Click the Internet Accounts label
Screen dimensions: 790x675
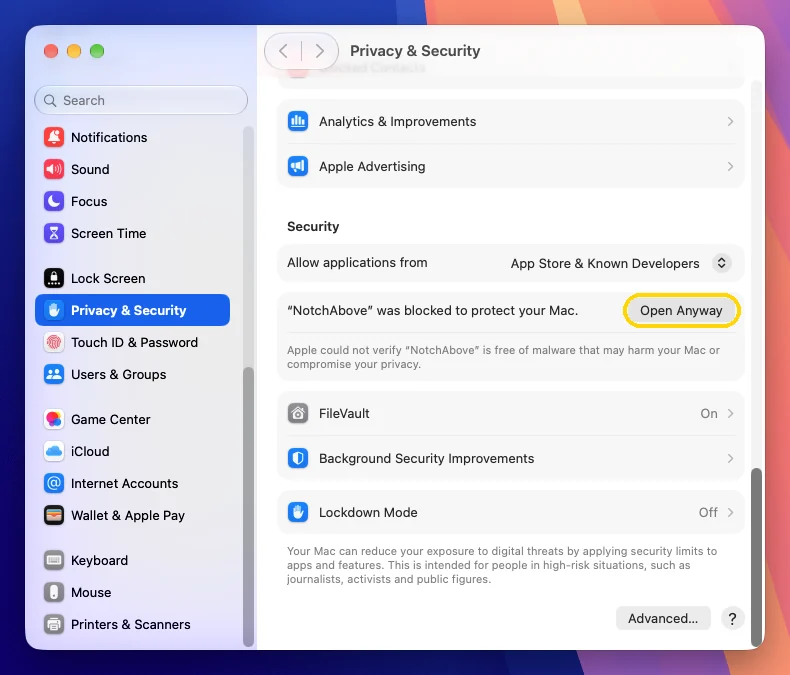click(x=124, y=483)
